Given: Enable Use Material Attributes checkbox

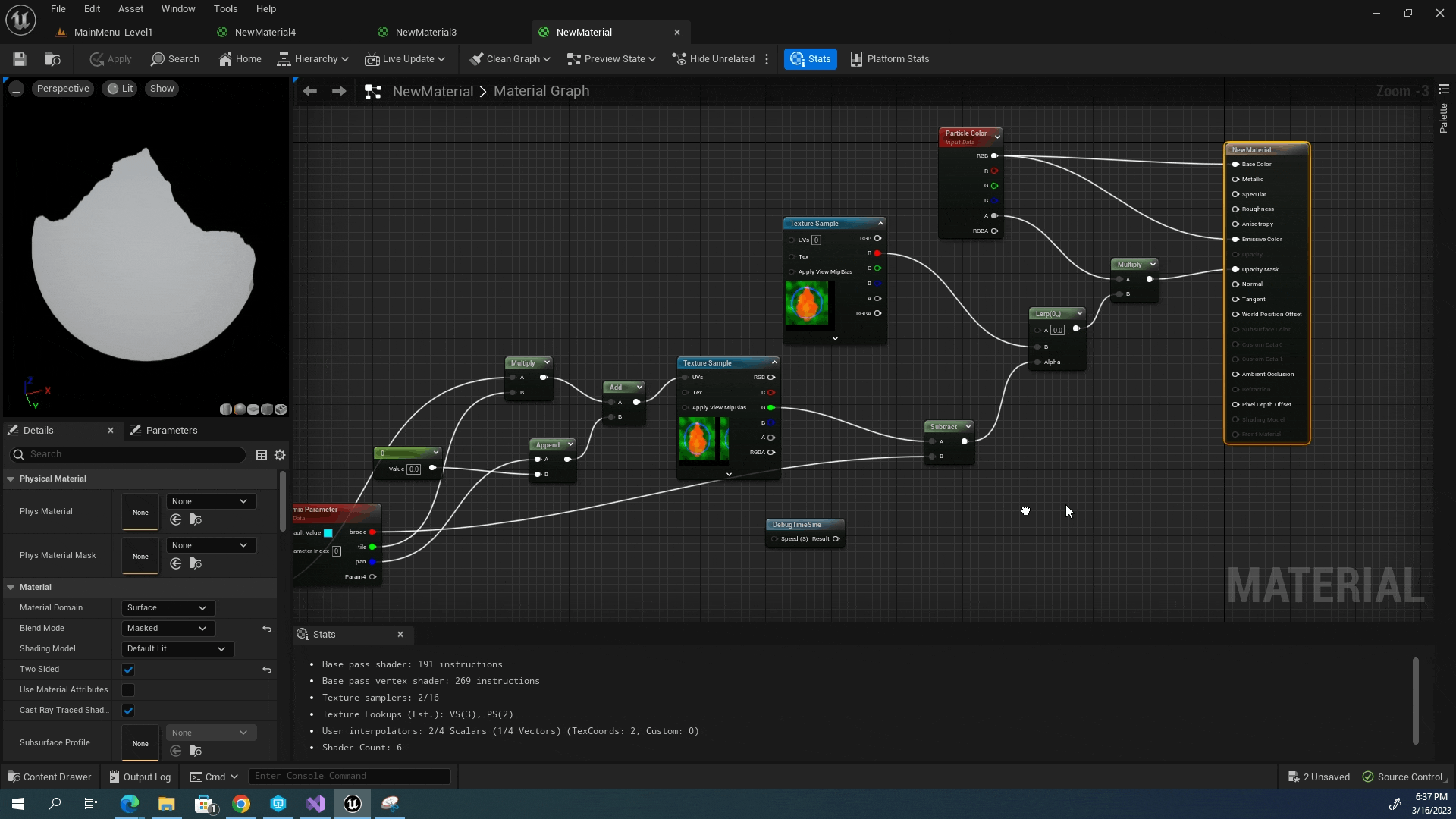Looking at the screenshot, I should coord(128,690).
